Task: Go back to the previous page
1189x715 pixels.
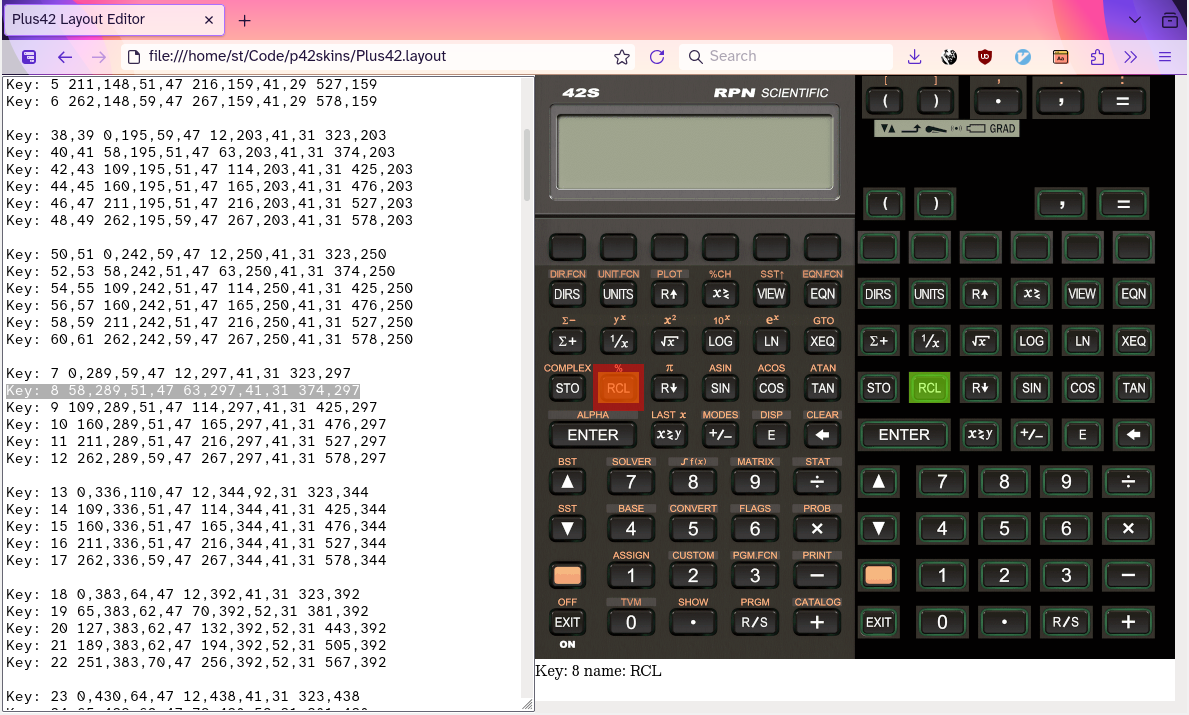Action: pos(65,57)
